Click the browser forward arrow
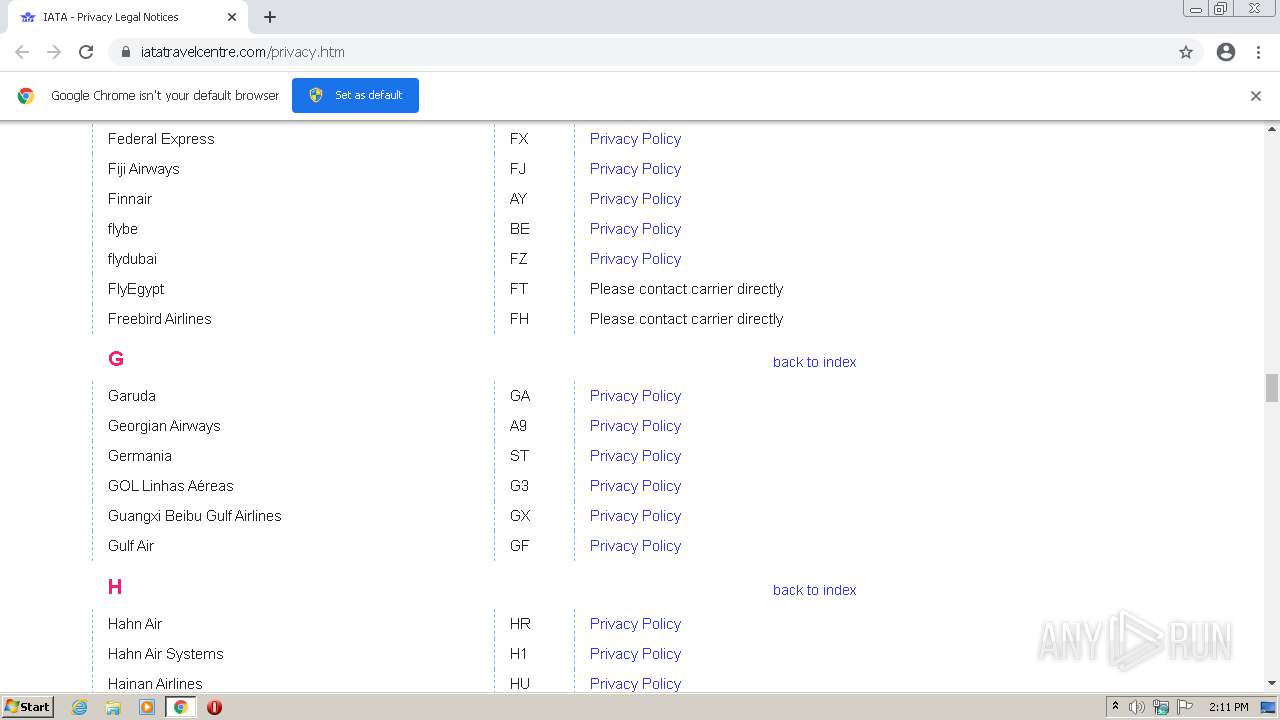This screenshot has height=720, width=1280. [54, 52]
